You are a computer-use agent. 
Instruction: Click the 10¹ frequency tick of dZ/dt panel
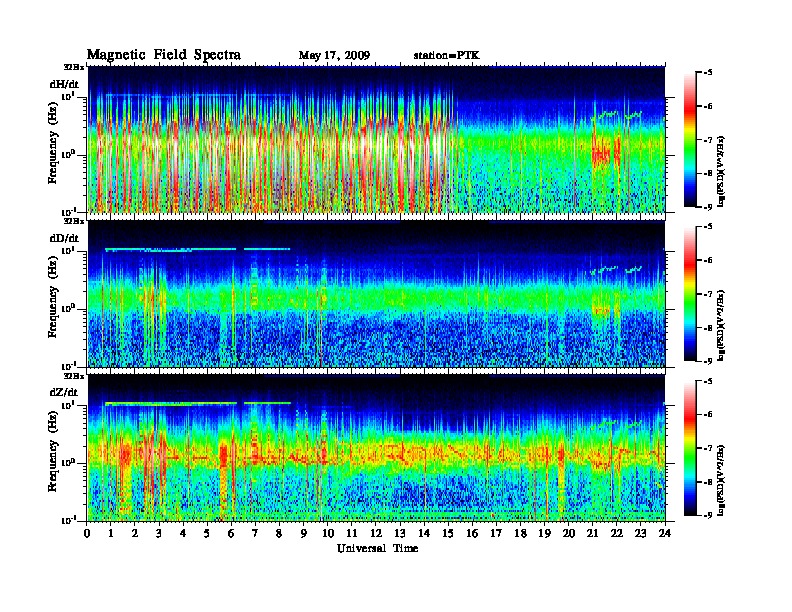[68, 405]
